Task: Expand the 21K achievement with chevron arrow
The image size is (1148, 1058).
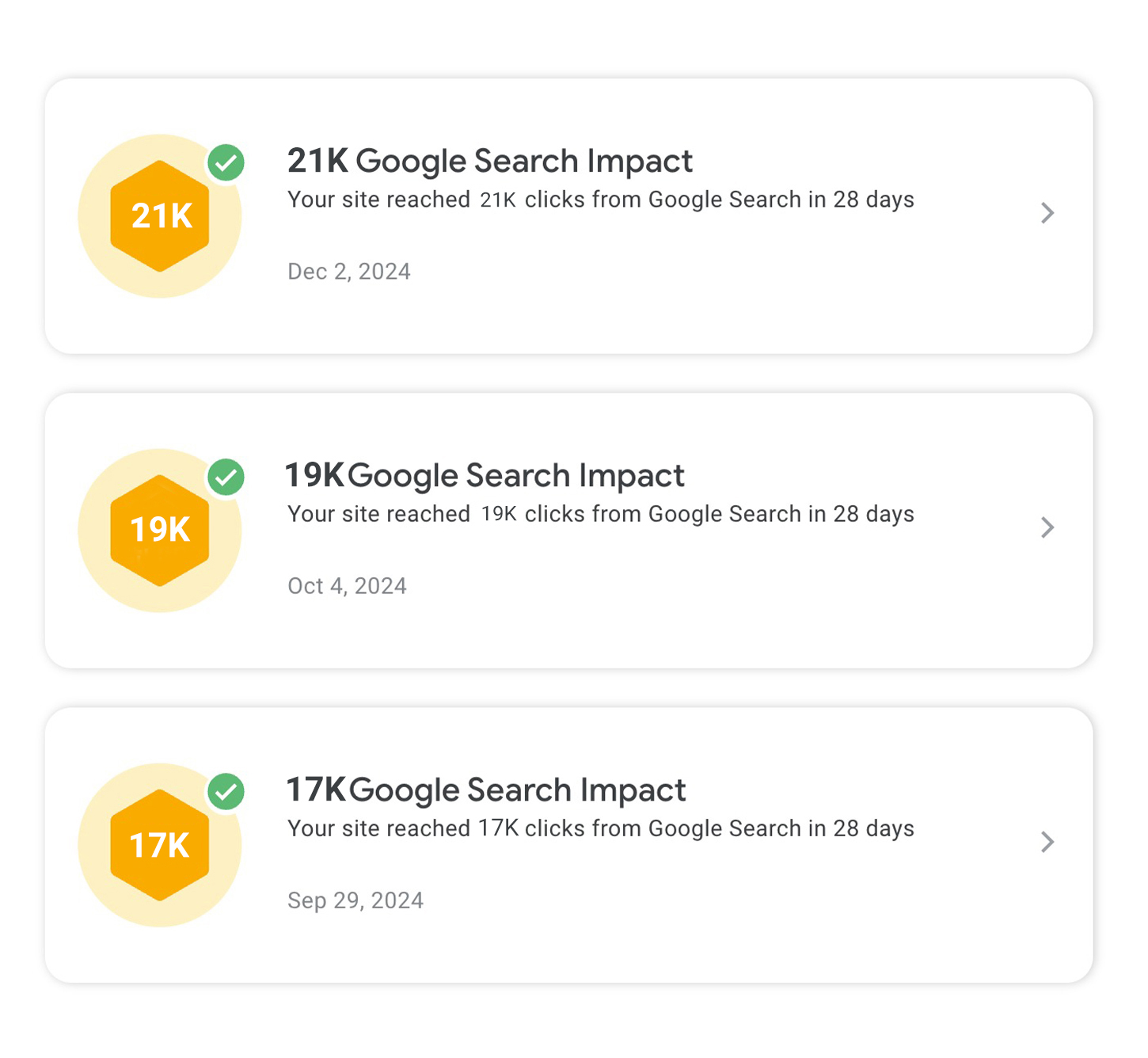Action: (x=1047, y=213)
